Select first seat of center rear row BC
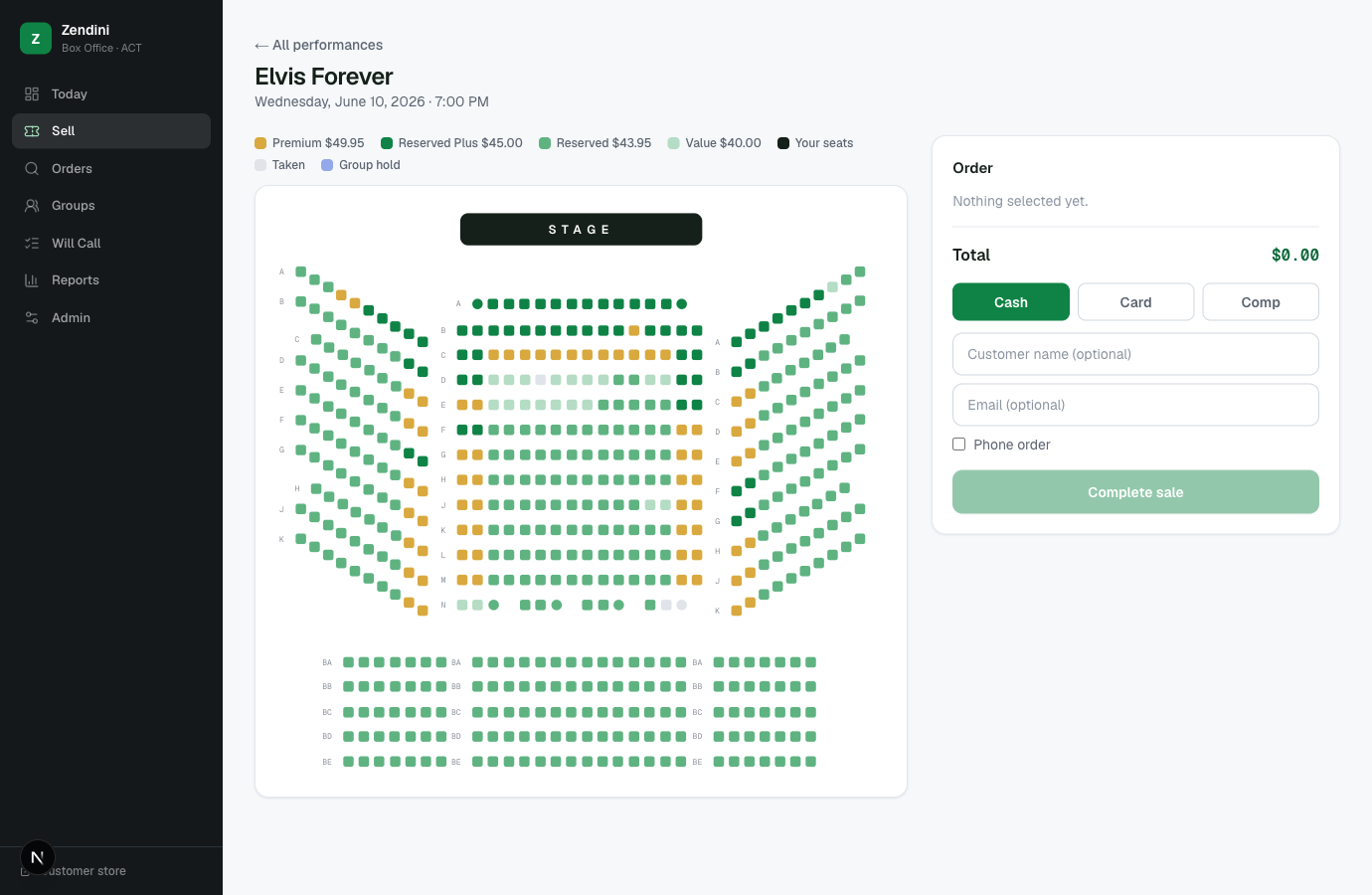This screenshot has height=895, width=1372. click(477, 712)
